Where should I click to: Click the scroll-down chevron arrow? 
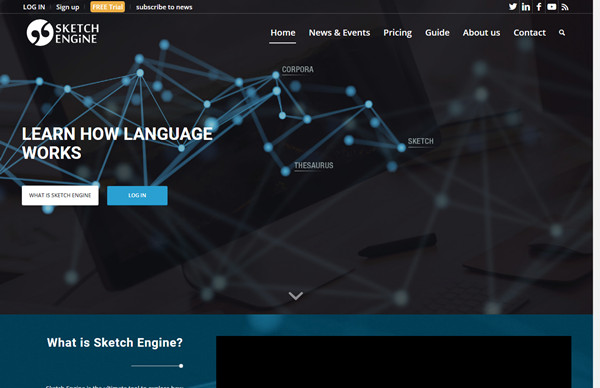click(x=296, y=295)
